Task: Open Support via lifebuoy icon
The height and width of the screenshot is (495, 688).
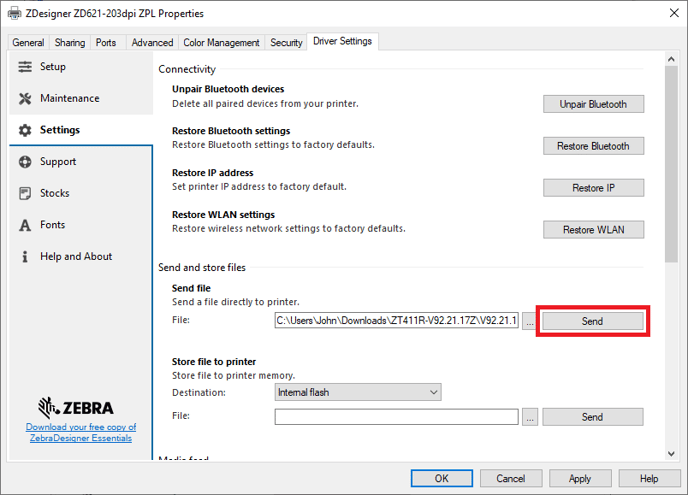Action: coord(25,161)
